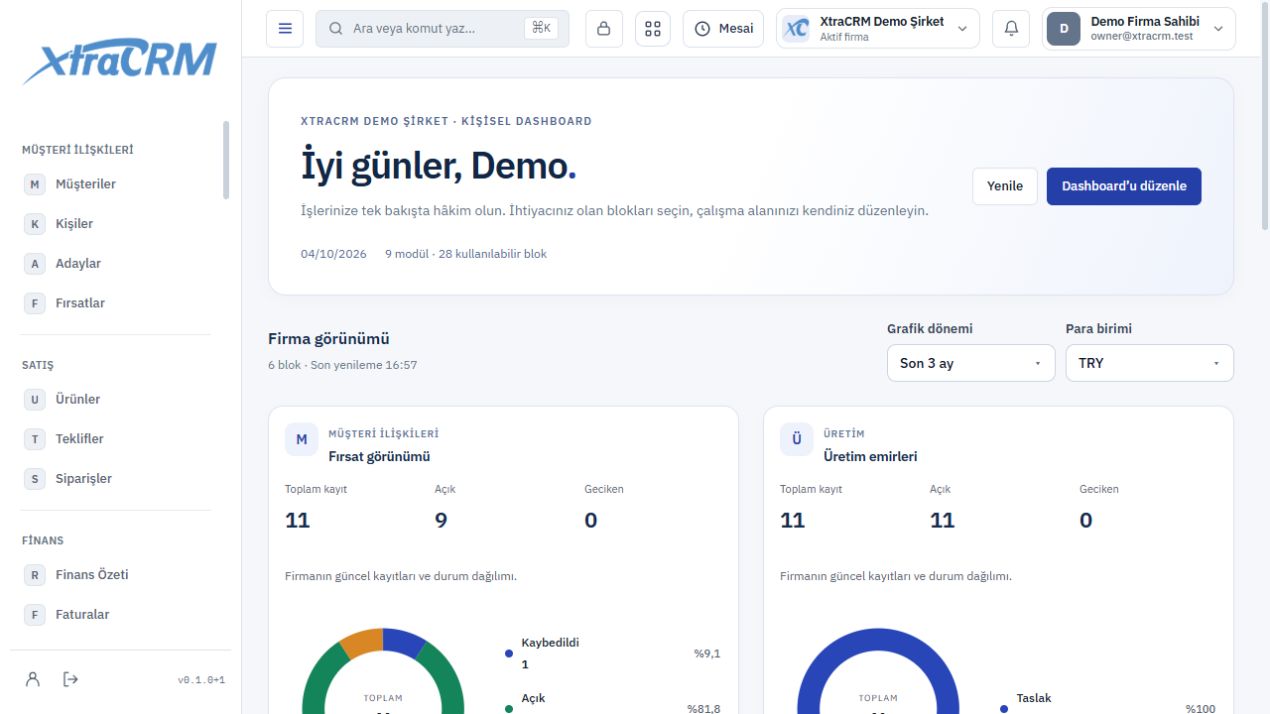Click the sidebar scrollbar
The height and width of the screenshot is (714, 1270).
coord(226,160)
